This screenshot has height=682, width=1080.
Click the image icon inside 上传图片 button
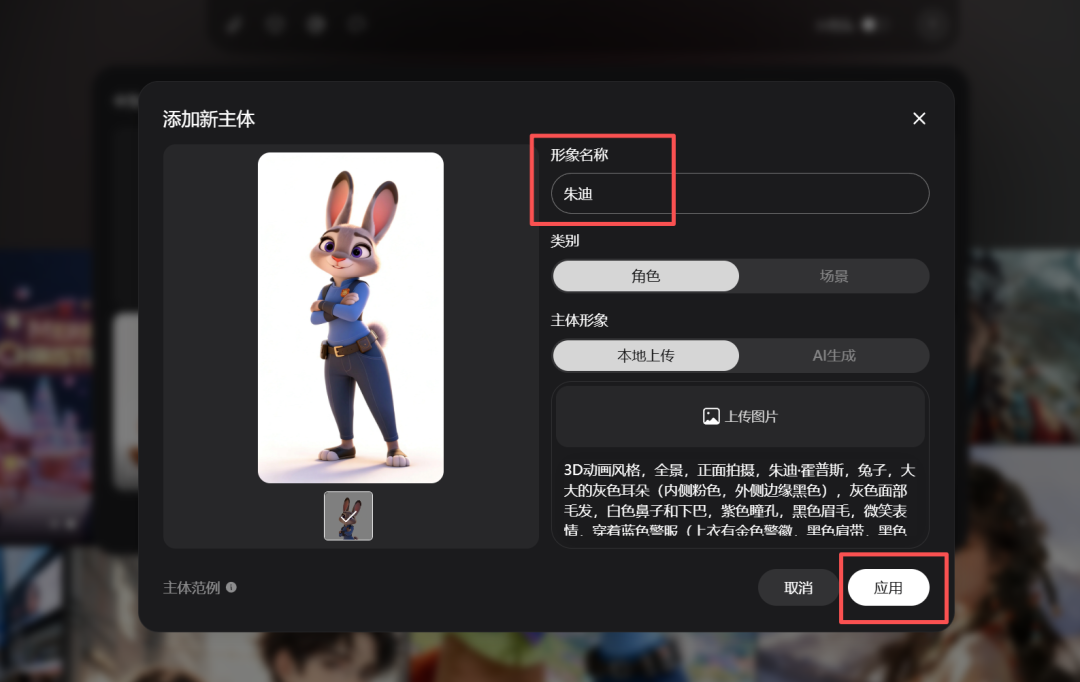click(x=712, y=415)
